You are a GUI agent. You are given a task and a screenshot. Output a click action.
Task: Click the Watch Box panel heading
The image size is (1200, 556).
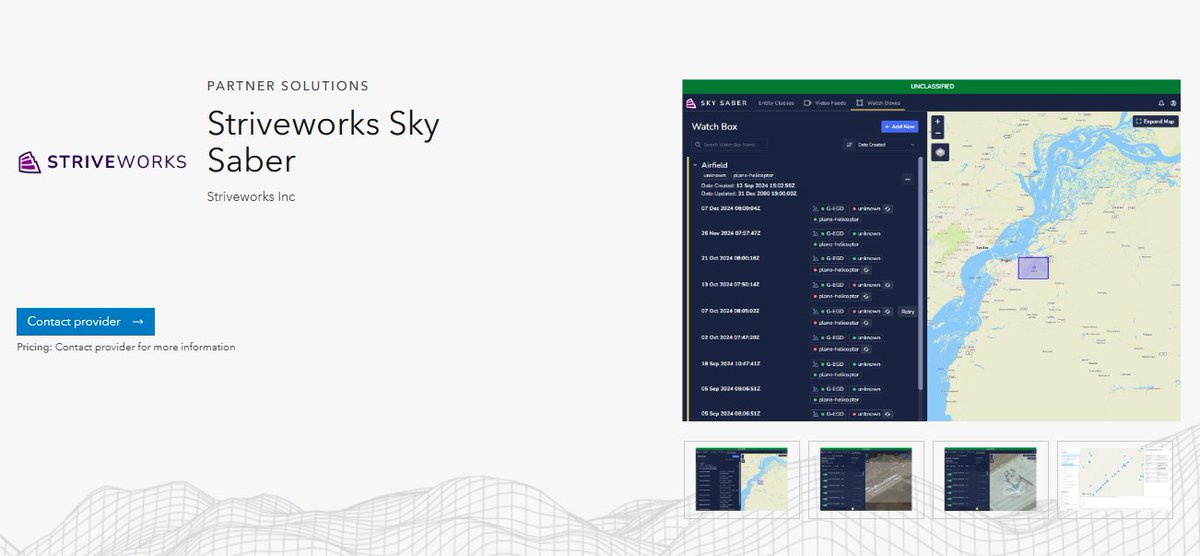pyautogui.click(x=714, y=127)
